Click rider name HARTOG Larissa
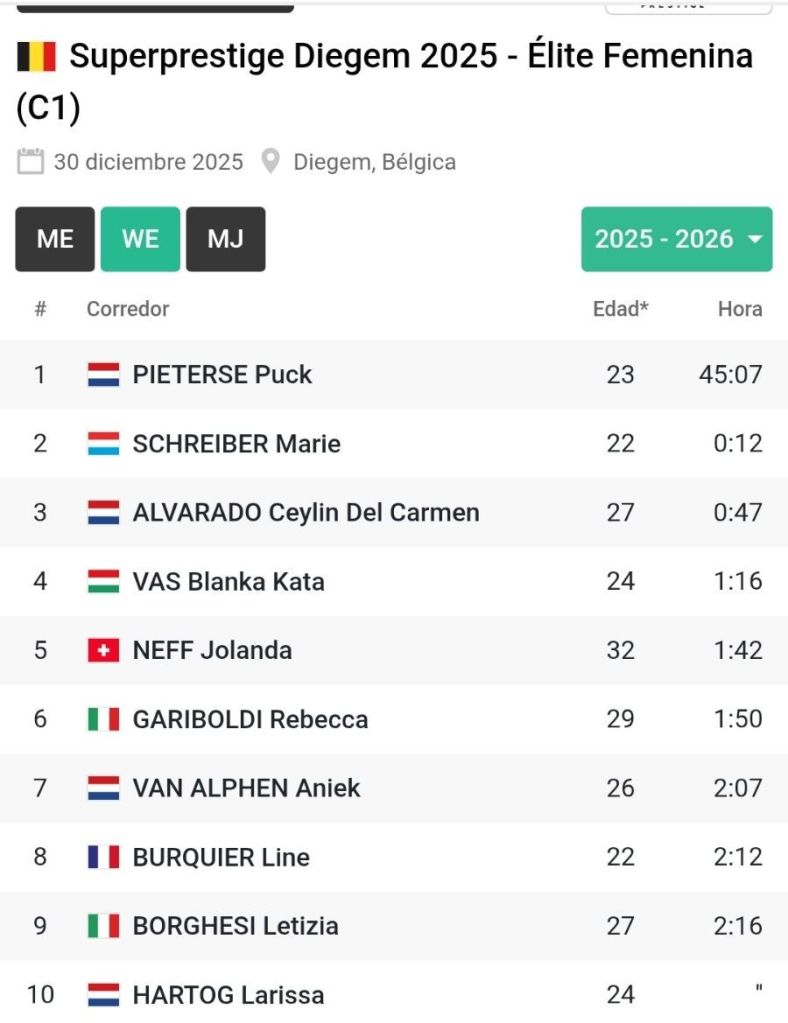Image resolution: width=788 pixels, height=1023 pixels. [x=228, y=995]
